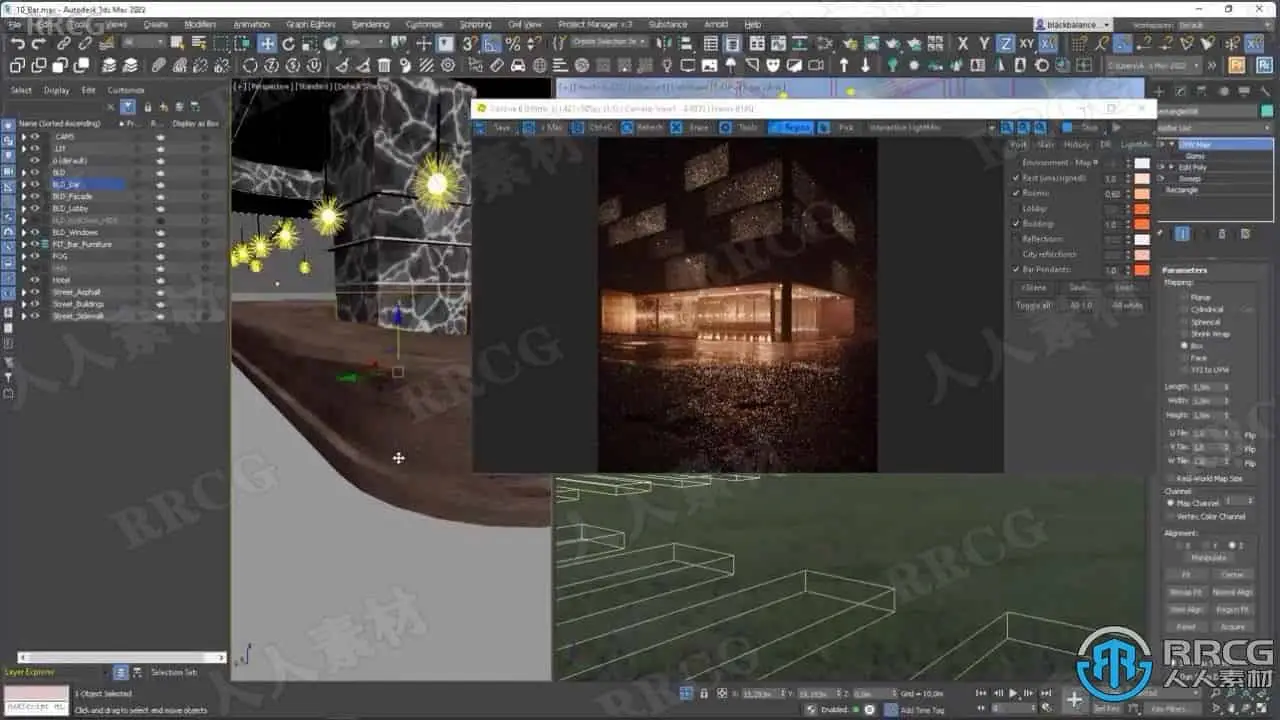Viewport: 1280px width, 720px height.
Task: Click the Toggle all LightMix button
Action: click(1033, 305)
